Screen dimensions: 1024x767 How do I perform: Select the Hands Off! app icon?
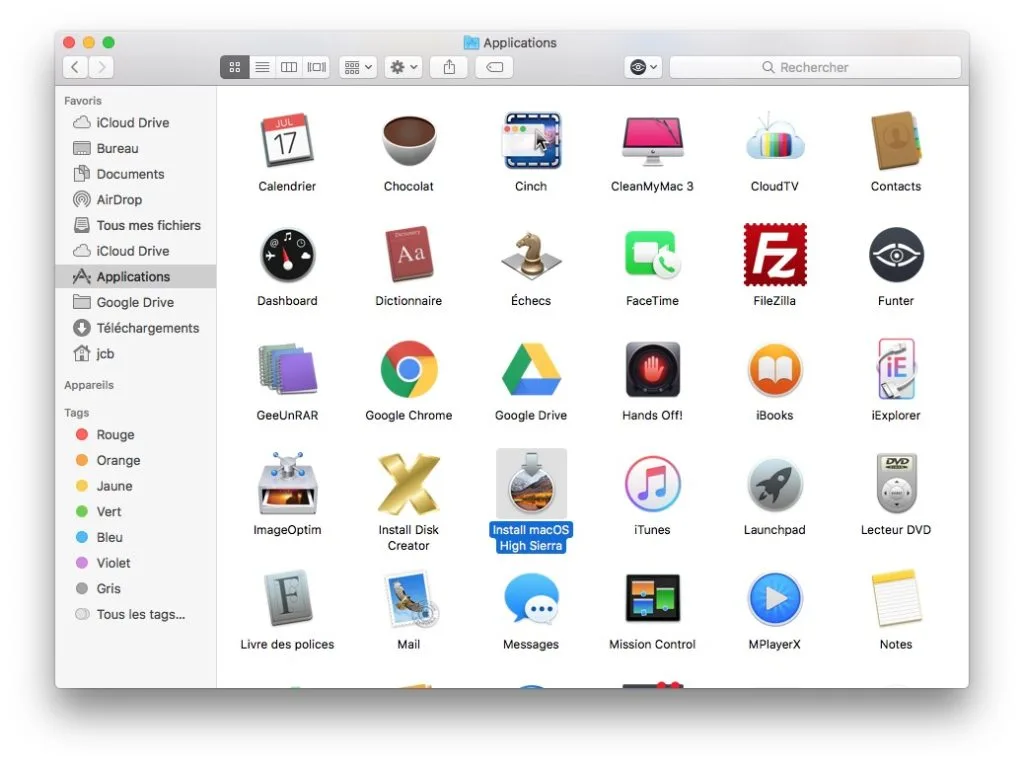652,369
